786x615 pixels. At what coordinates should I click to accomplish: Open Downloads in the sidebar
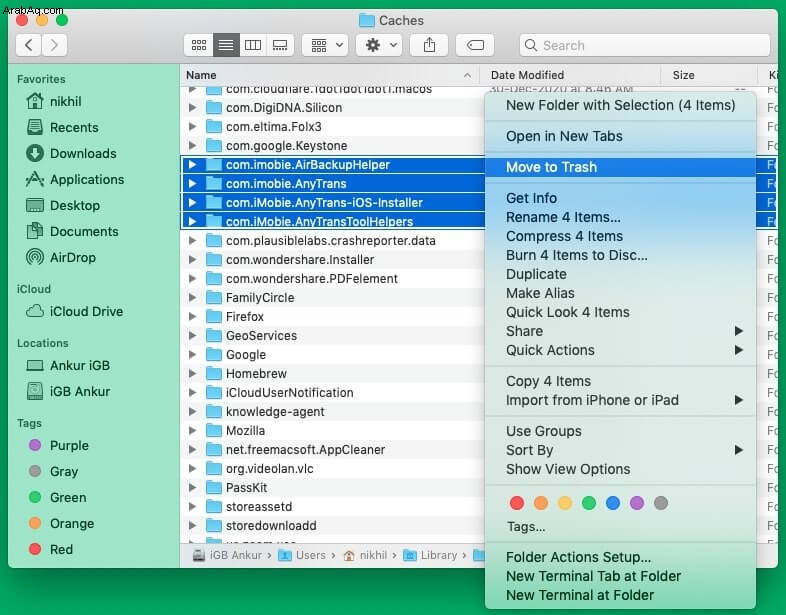[71, 153]
